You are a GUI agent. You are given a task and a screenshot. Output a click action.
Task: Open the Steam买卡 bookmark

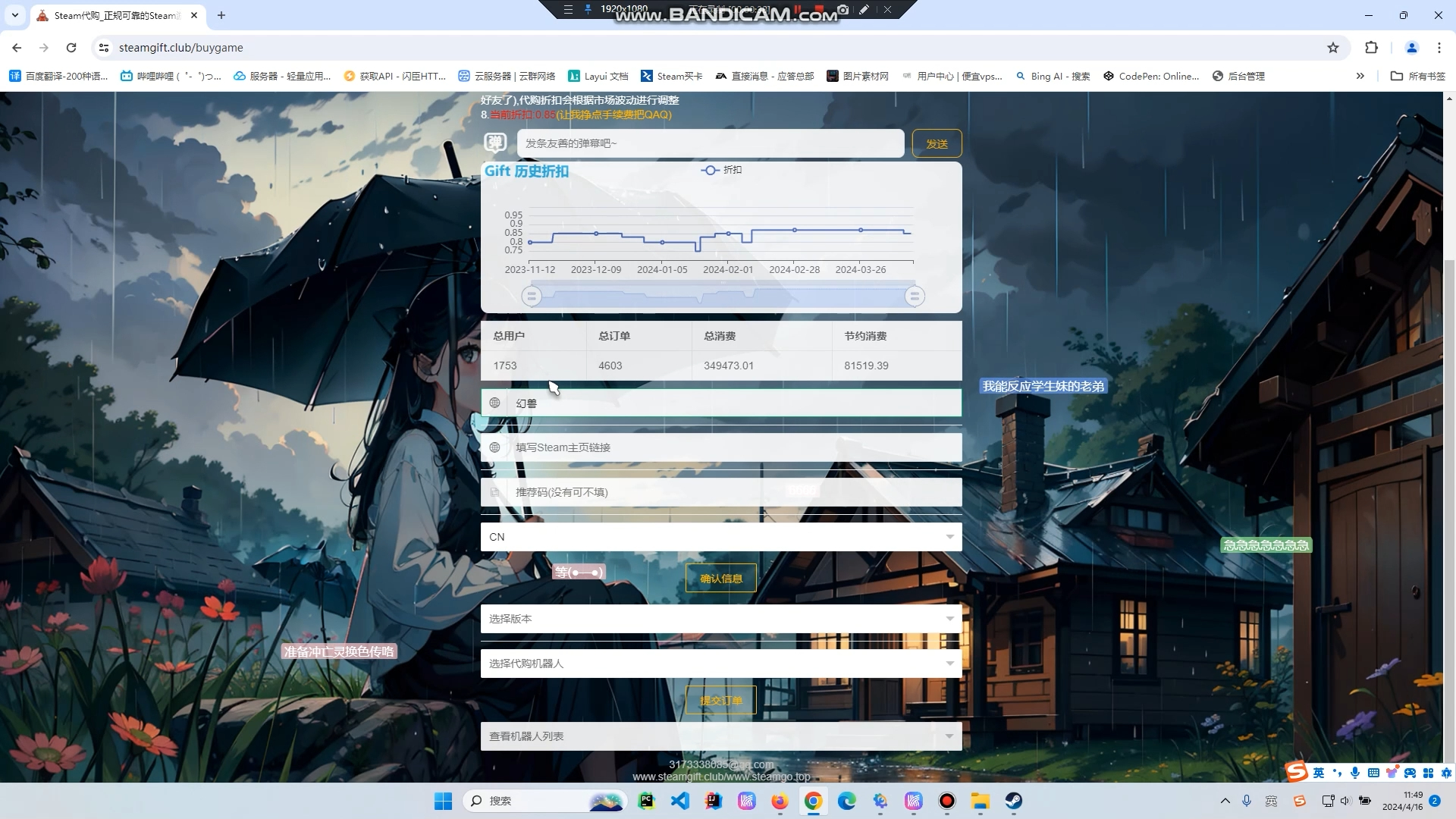[672, 76]
